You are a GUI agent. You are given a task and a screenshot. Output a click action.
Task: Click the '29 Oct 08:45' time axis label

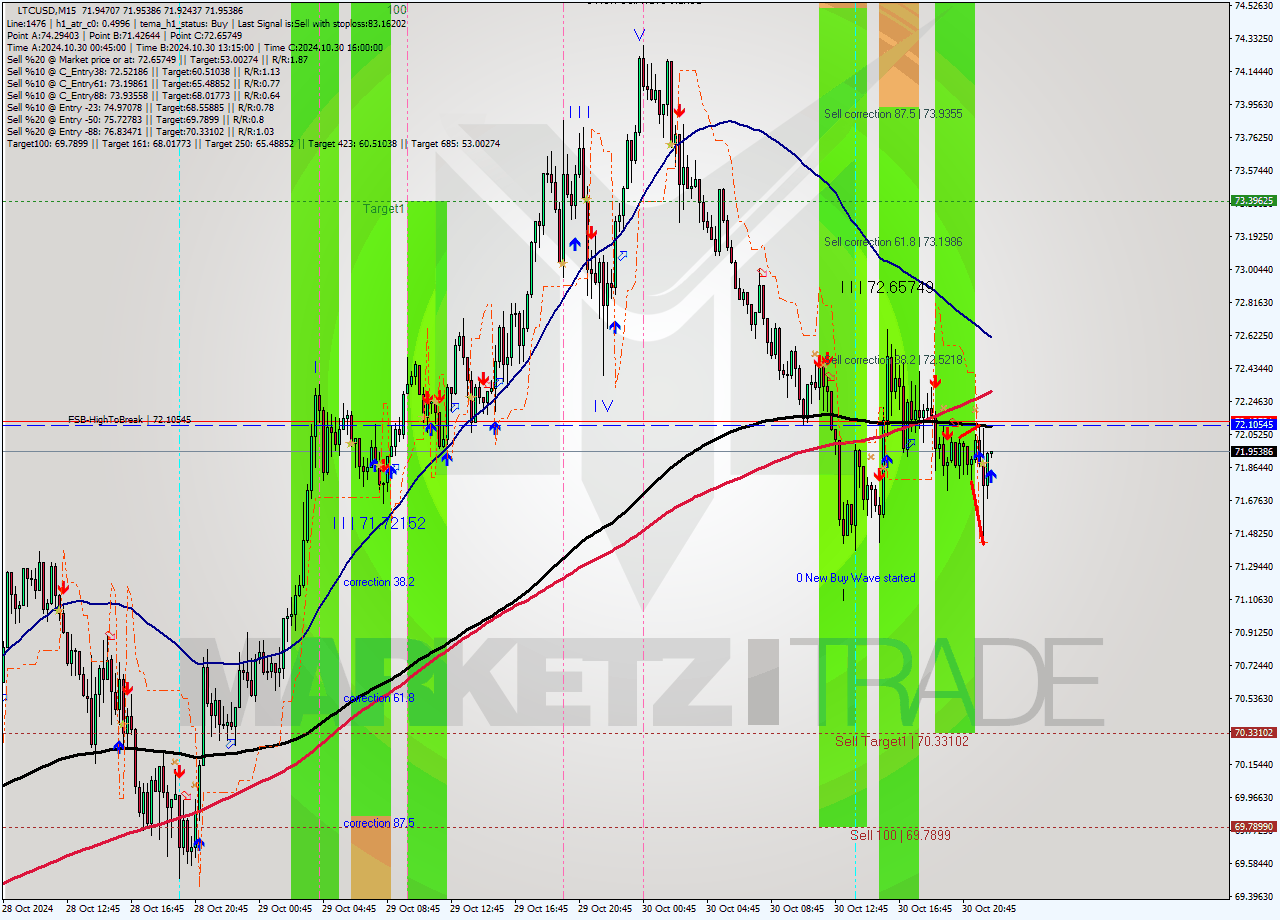point(414,909)
